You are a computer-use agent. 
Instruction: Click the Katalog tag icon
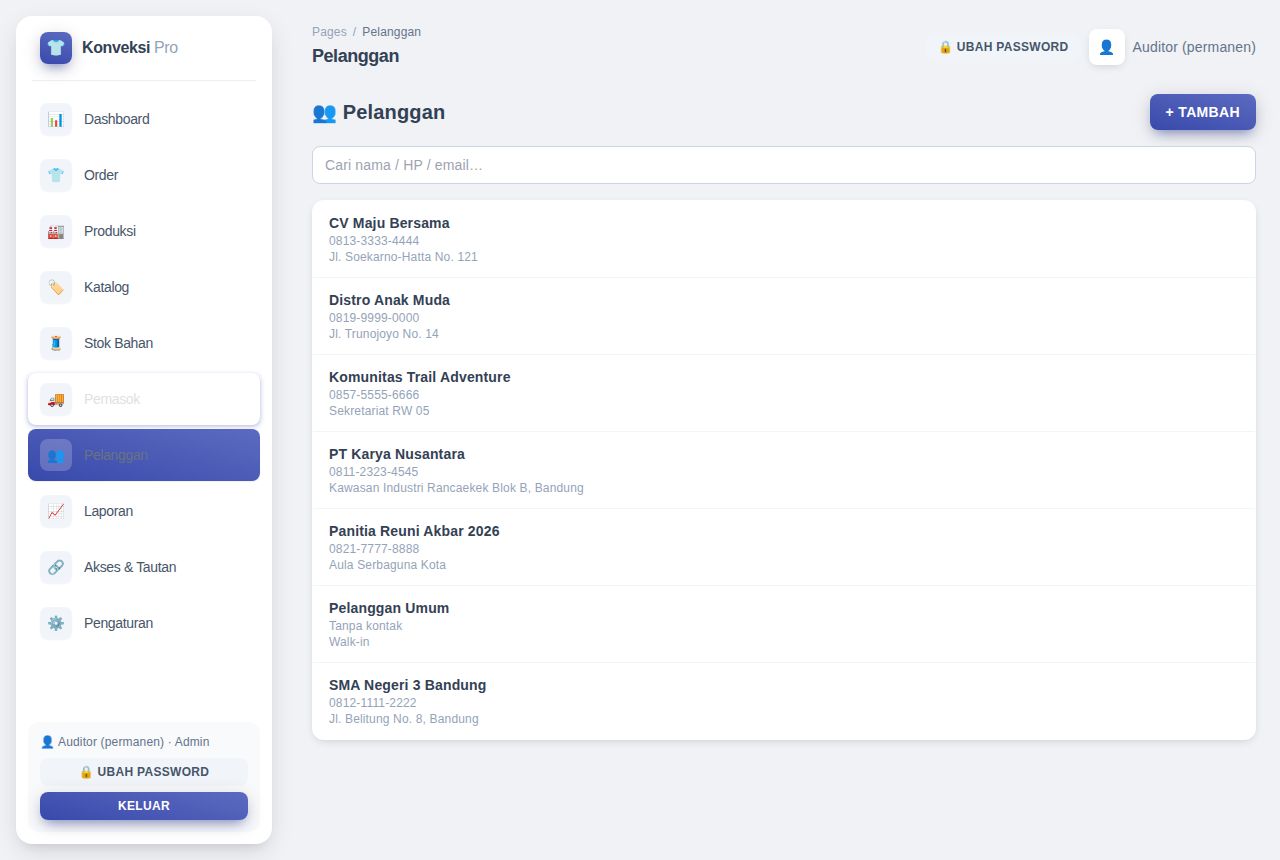click(x=56, y=287)
